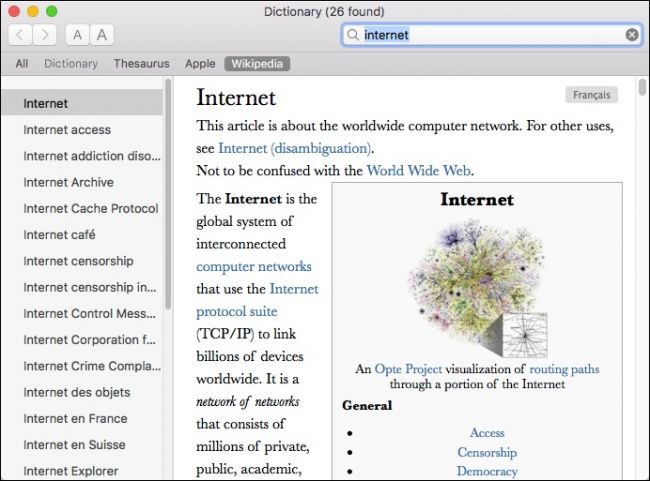Click the search field containing 'internet'
This screenshot has width=650, height=481.
point(492,35)
